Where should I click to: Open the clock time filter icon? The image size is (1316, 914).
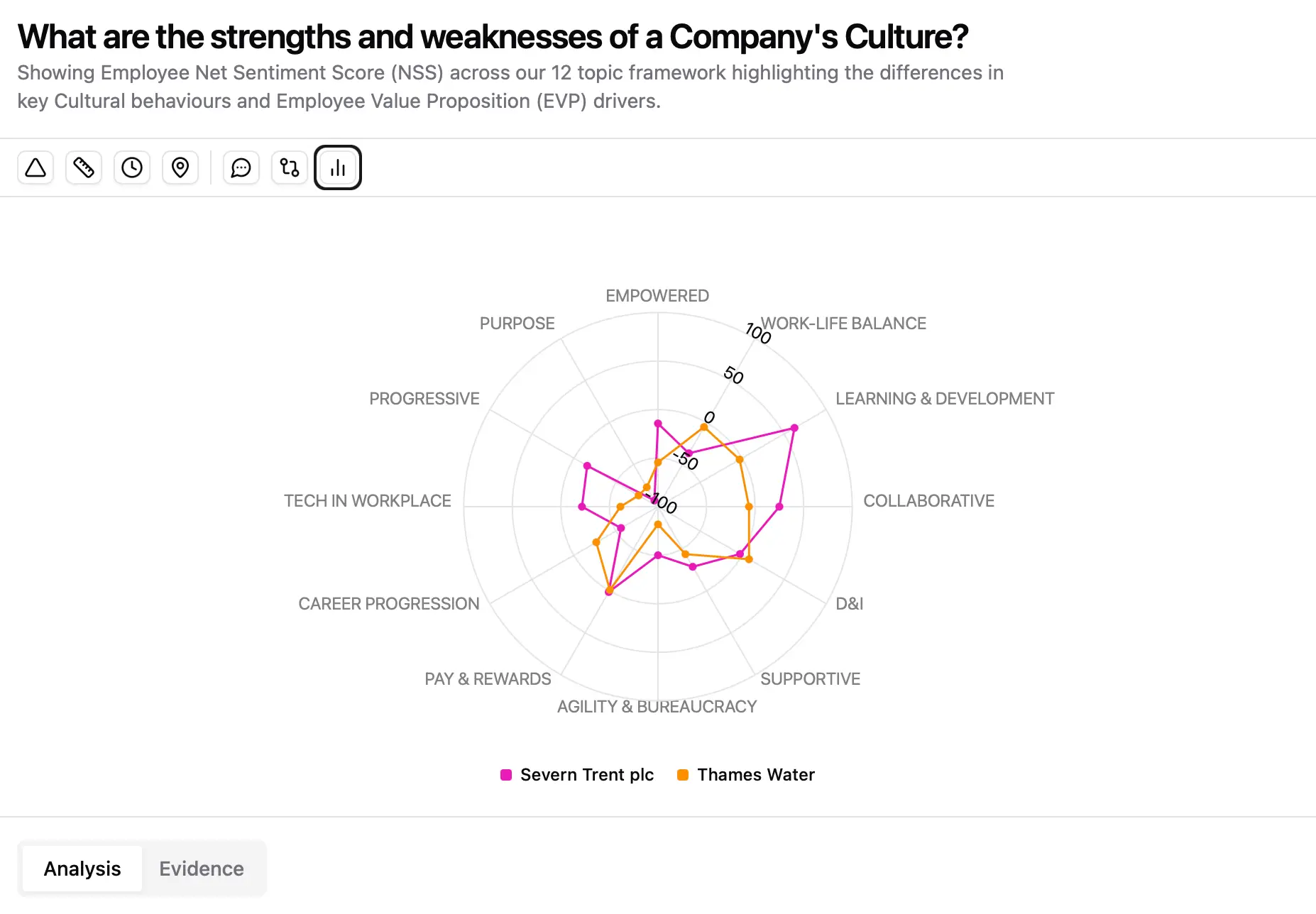(132, 167)
